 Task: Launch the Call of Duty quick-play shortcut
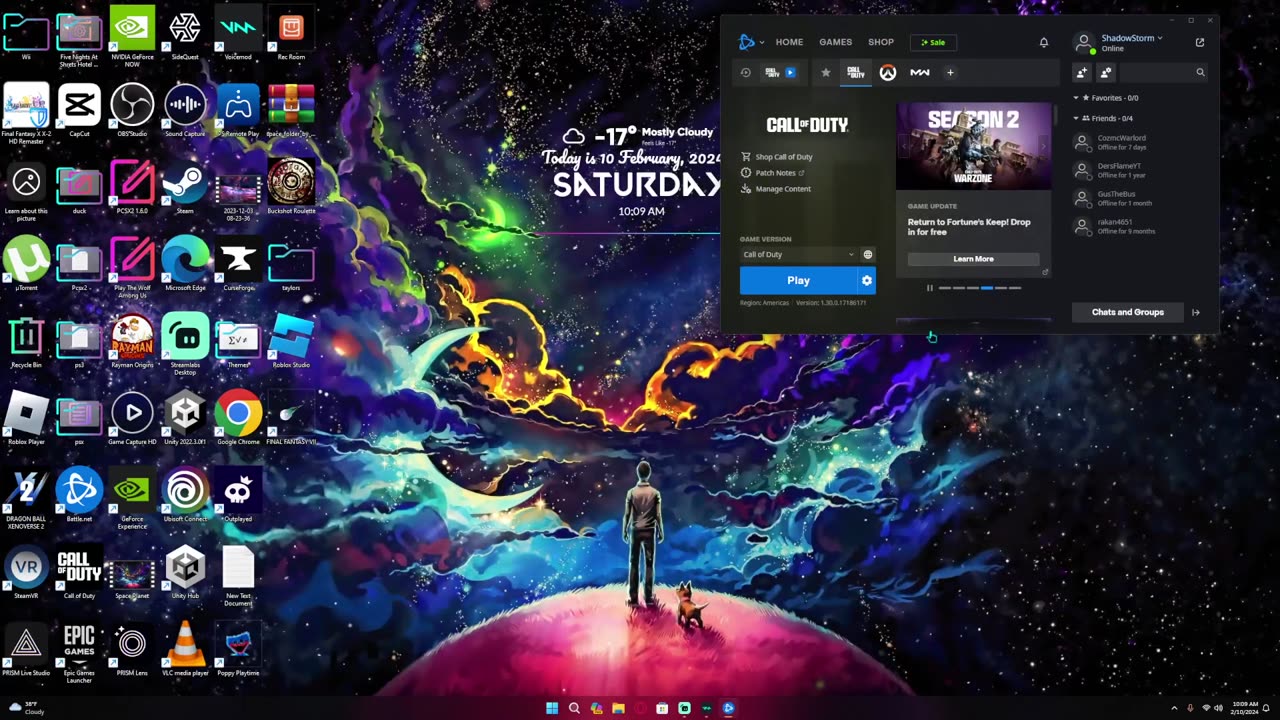(x=780, y=72)
